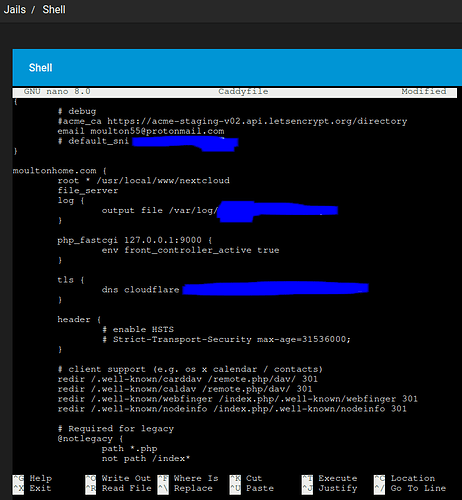Click the ^G Help shortcut in nano footer
The image size is (462, 500).
32,479
